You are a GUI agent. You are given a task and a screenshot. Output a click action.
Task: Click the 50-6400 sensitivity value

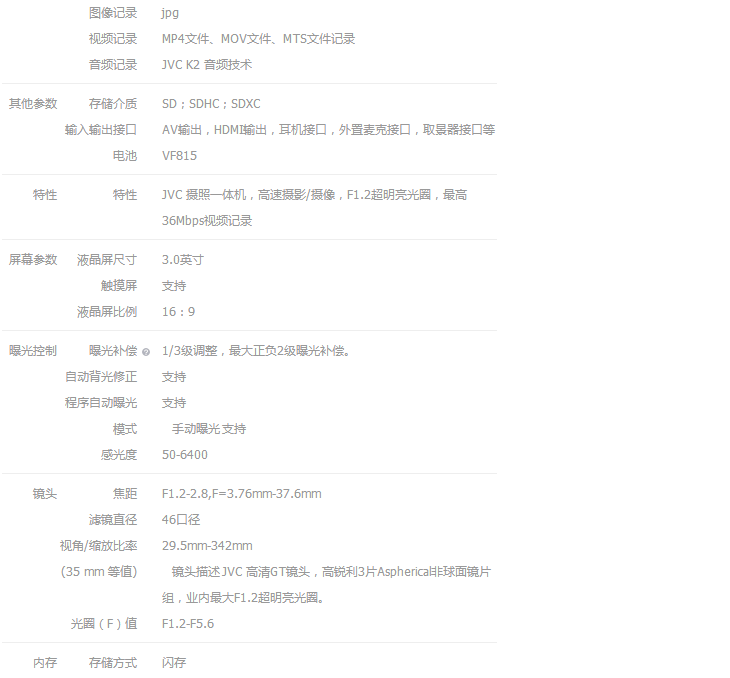point(185,455)
